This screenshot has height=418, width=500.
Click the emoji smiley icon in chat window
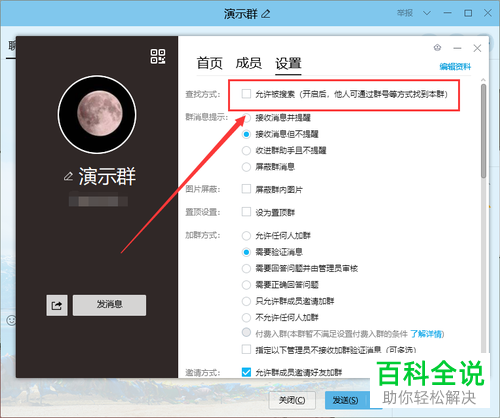11,320
